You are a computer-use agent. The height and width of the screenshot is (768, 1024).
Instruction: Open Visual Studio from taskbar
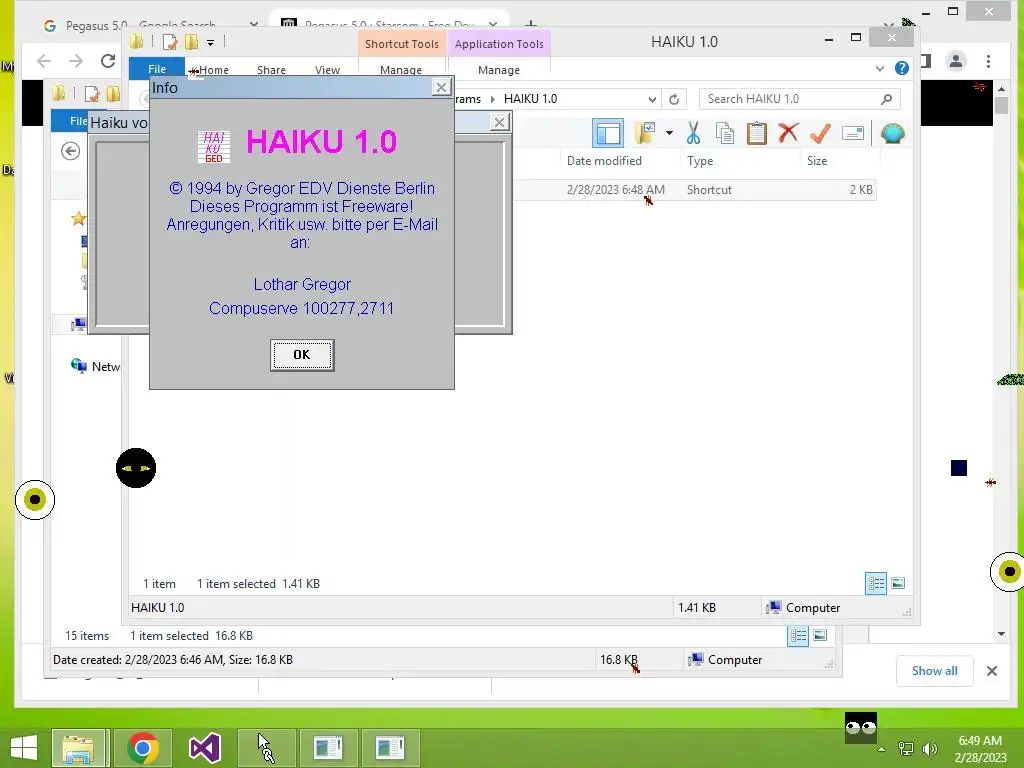(x=204, y=748)
